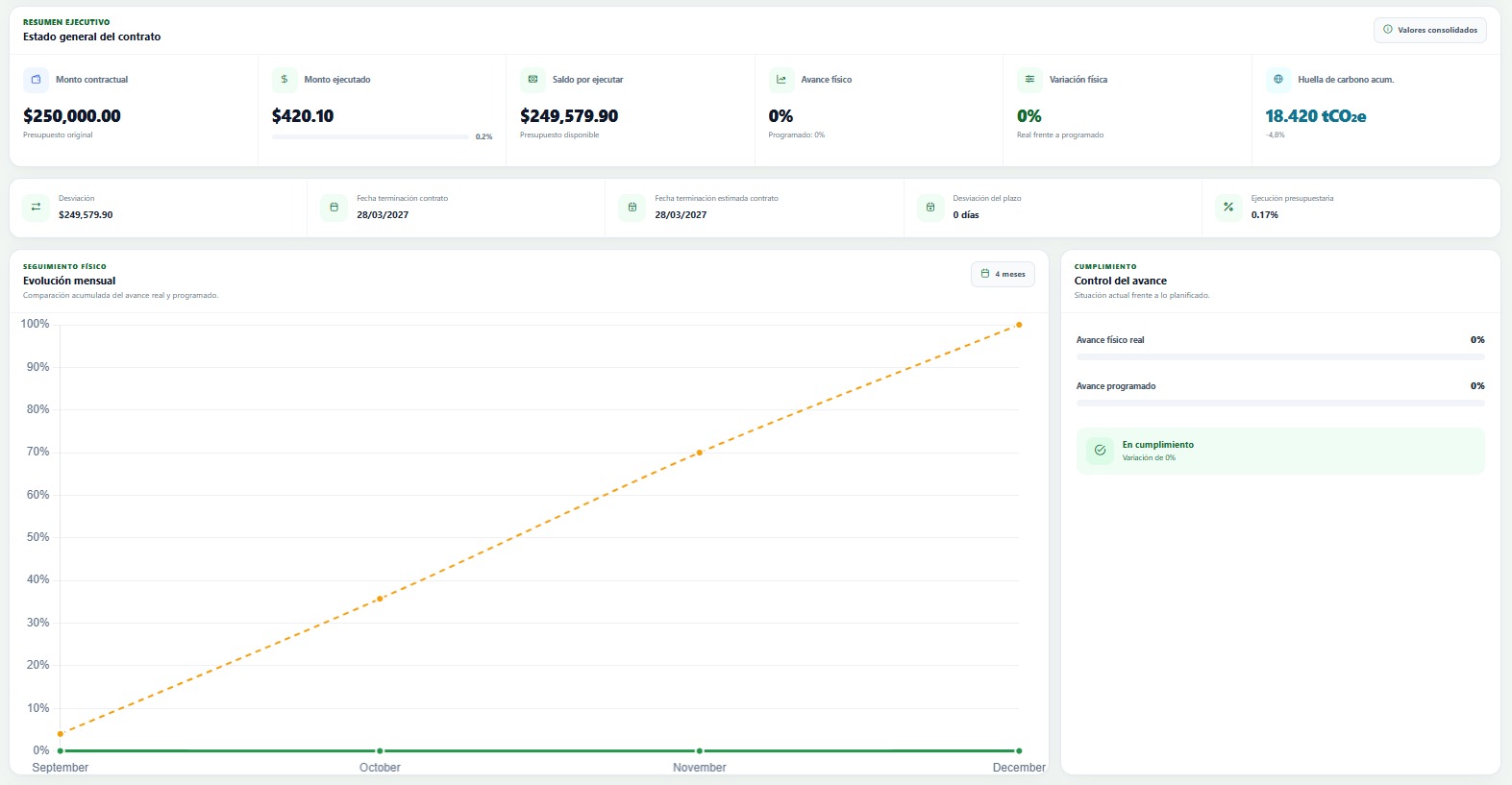Click the Saldo por ejecutar cash icon
The width and height of the screenshot is (1512, 785).
click(533, 80)
